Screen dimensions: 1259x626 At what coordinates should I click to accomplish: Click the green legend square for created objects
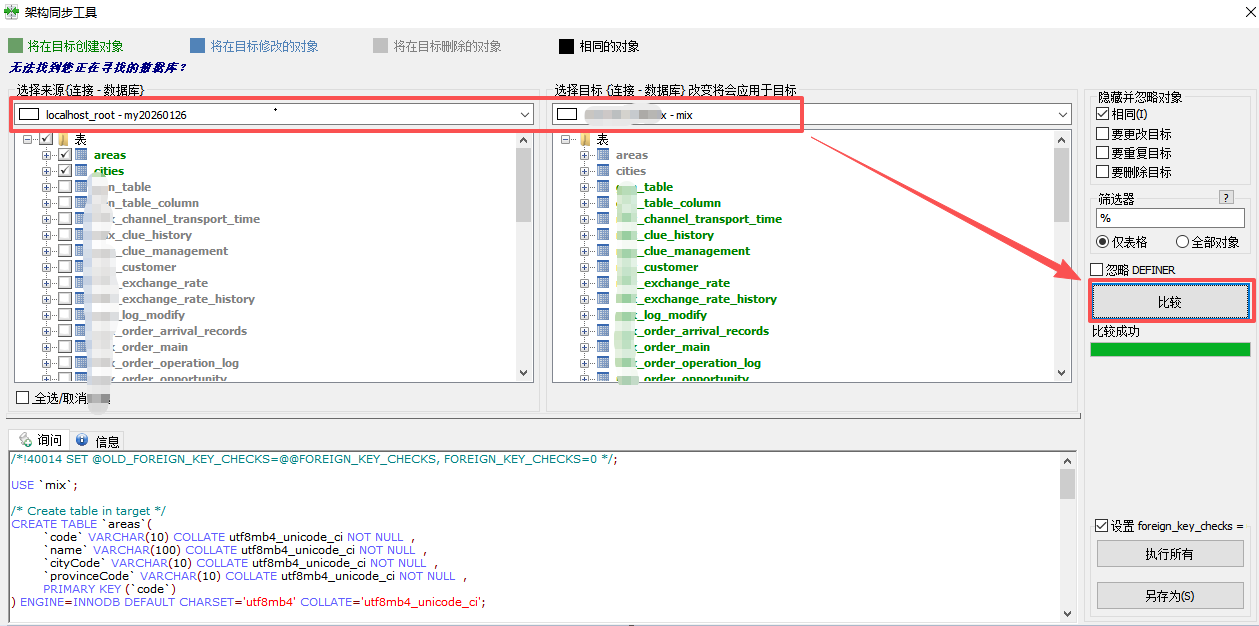15,46
